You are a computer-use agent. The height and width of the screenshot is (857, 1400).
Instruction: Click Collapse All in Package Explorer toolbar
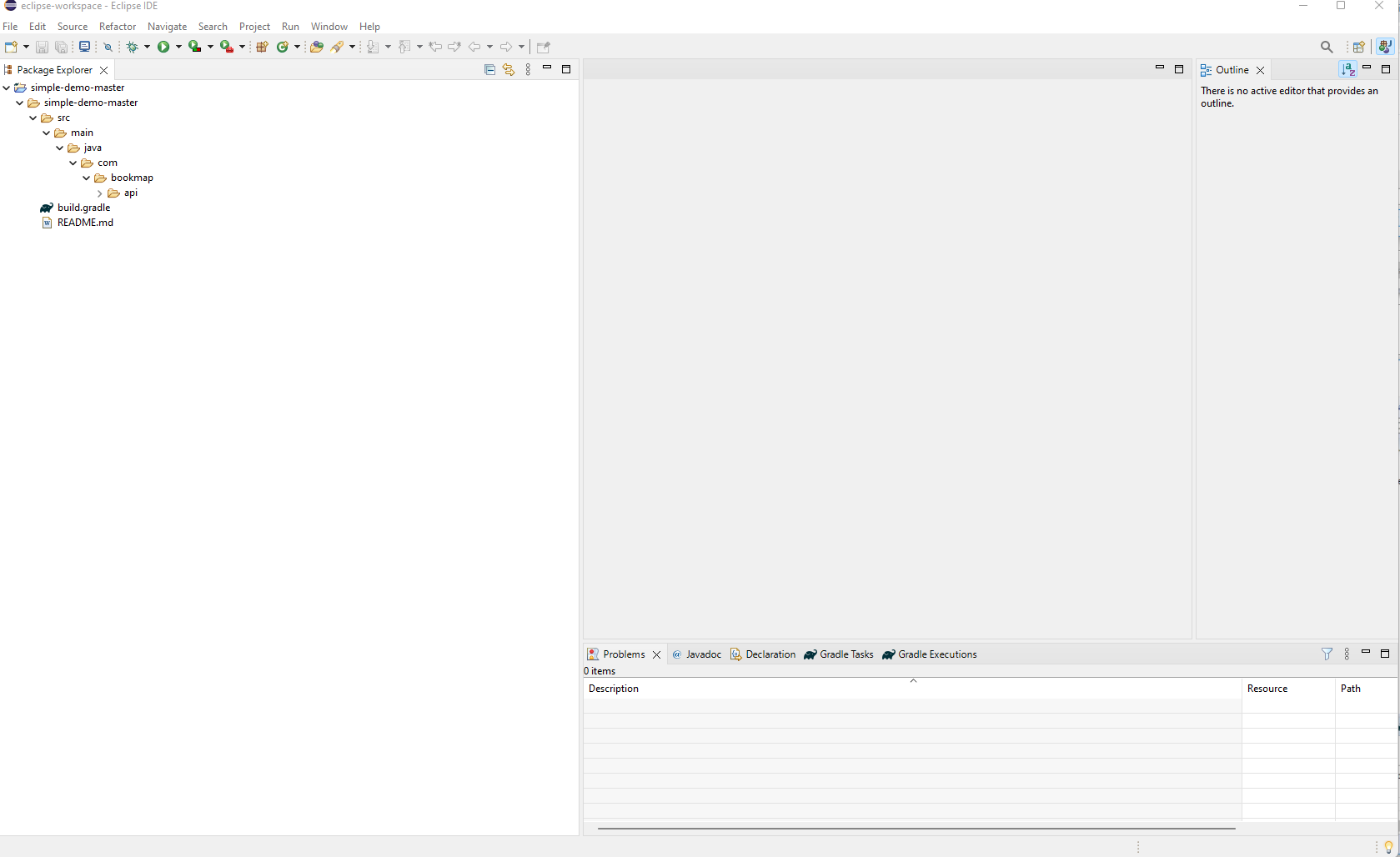click(x=489, y=70)
